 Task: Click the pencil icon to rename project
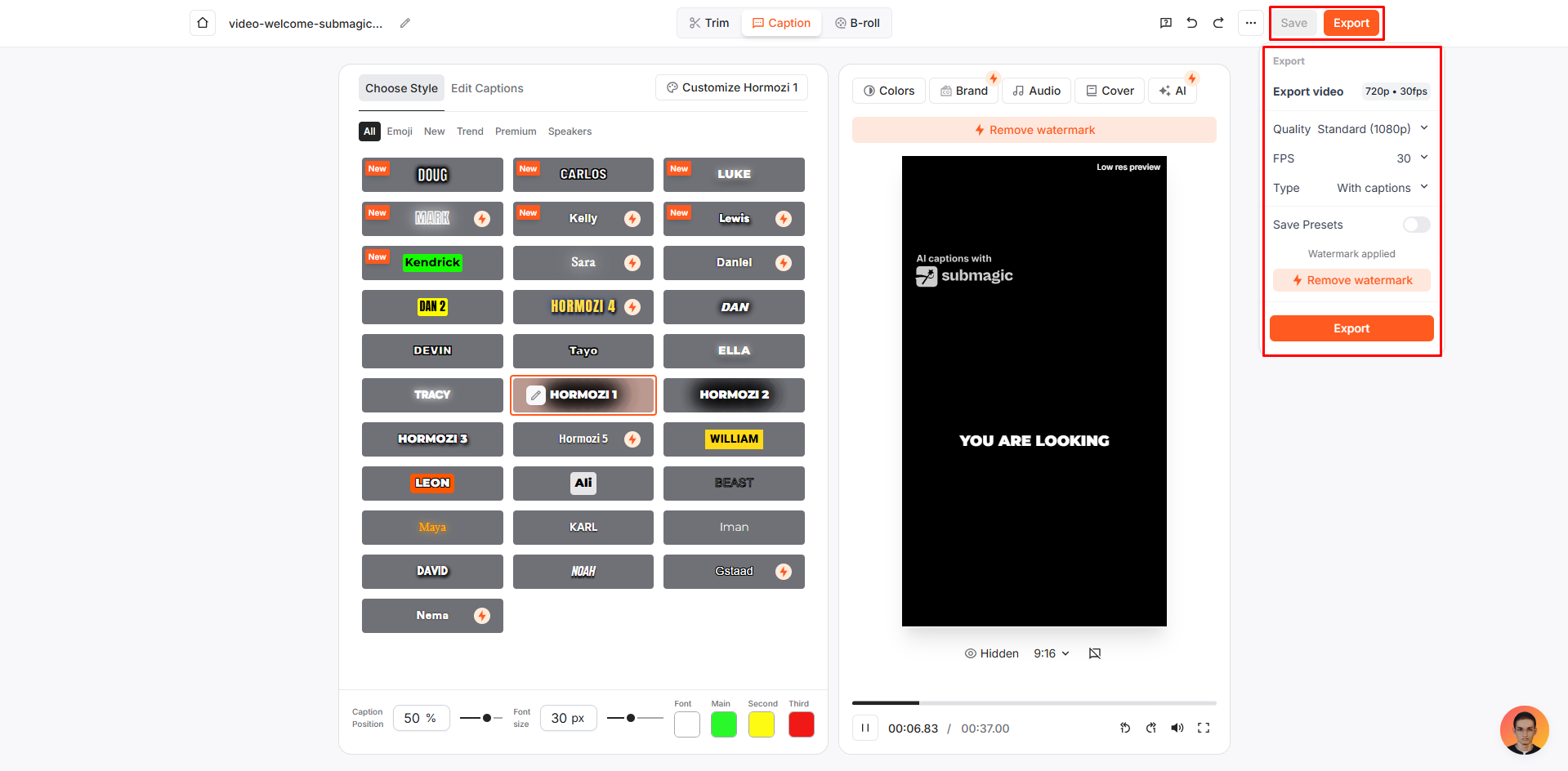[405, 23]
